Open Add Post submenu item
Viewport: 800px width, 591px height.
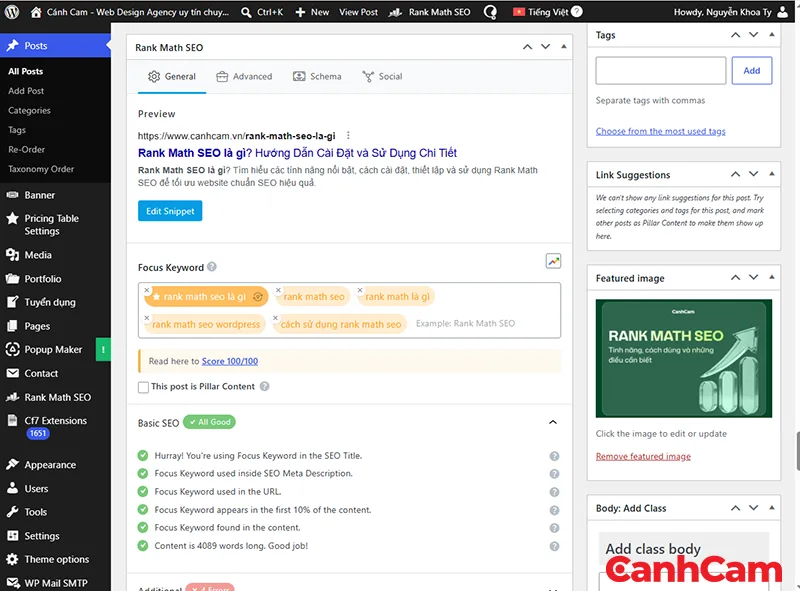coord(26,91)
